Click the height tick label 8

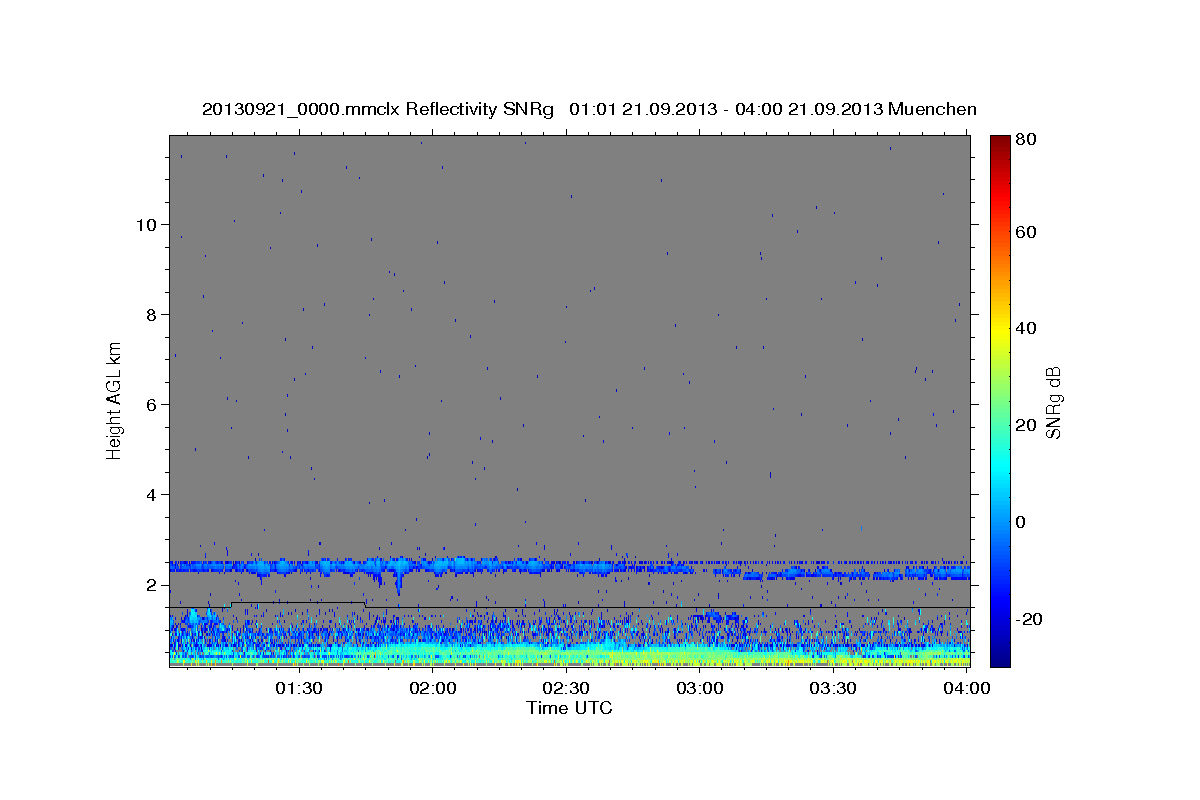pyautogui.click(x=150, y=314)
